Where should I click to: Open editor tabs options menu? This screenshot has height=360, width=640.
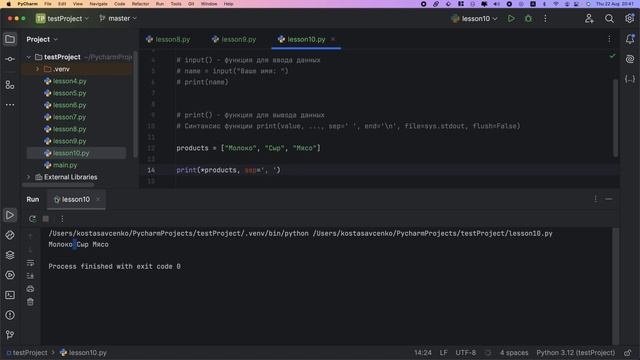pos(609,39)
